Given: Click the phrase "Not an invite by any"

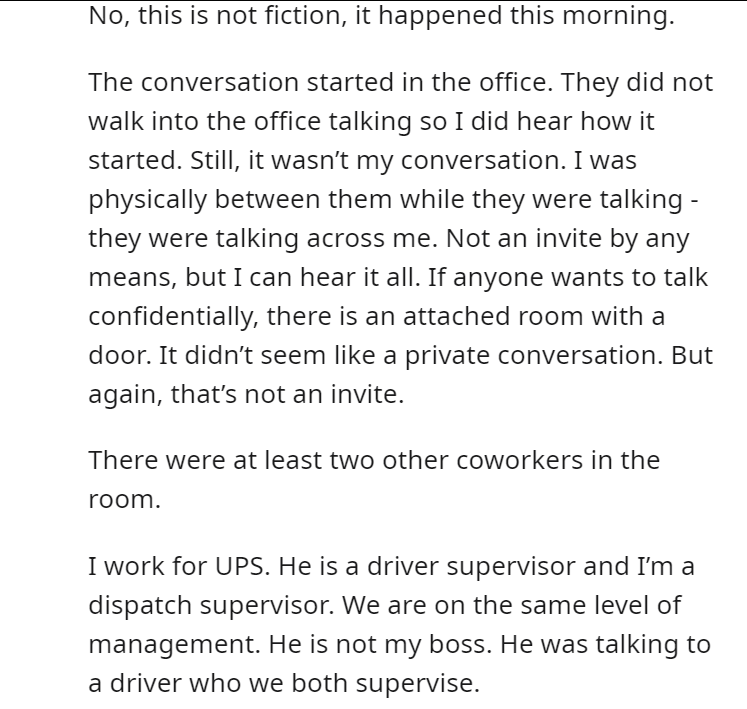Looking at the screenshot, I should click(568, 239).
